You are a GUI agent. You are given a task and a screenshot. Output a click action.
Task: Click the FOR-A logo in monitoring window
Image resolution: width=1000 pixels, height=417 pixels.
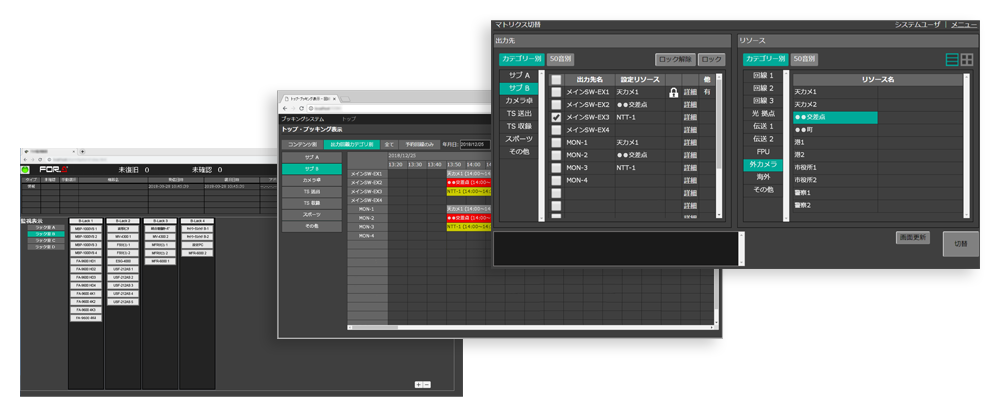(x=50, y=170)
